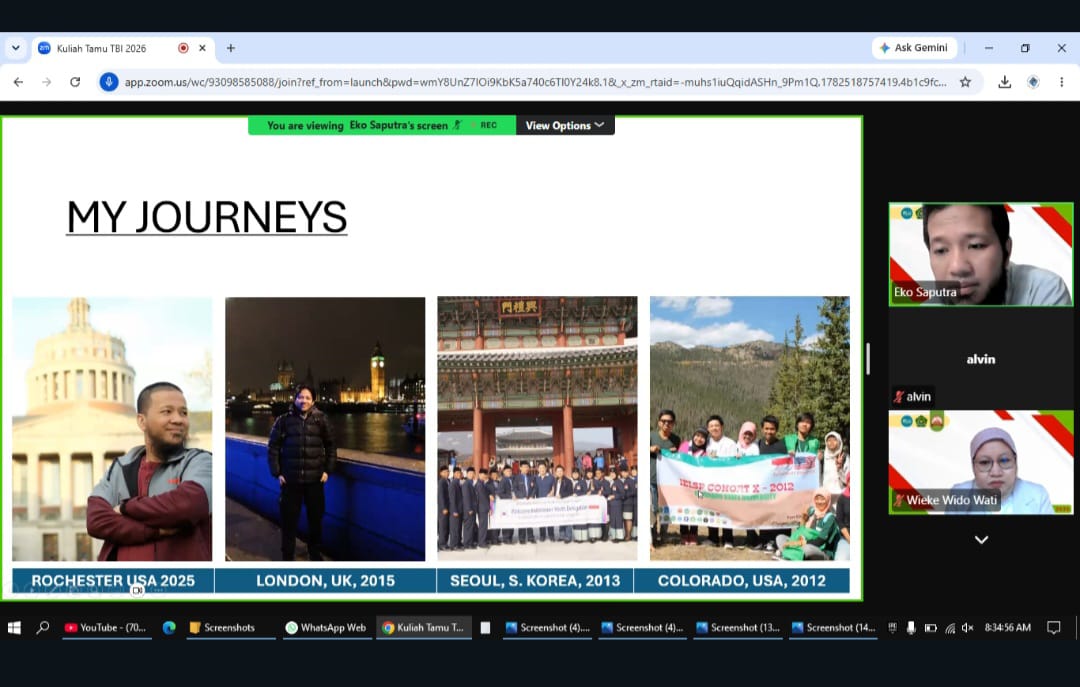The width and height of the screenshot is (1080, 687).
Task: Open Windows taskbar search
Action: (43, 628)
